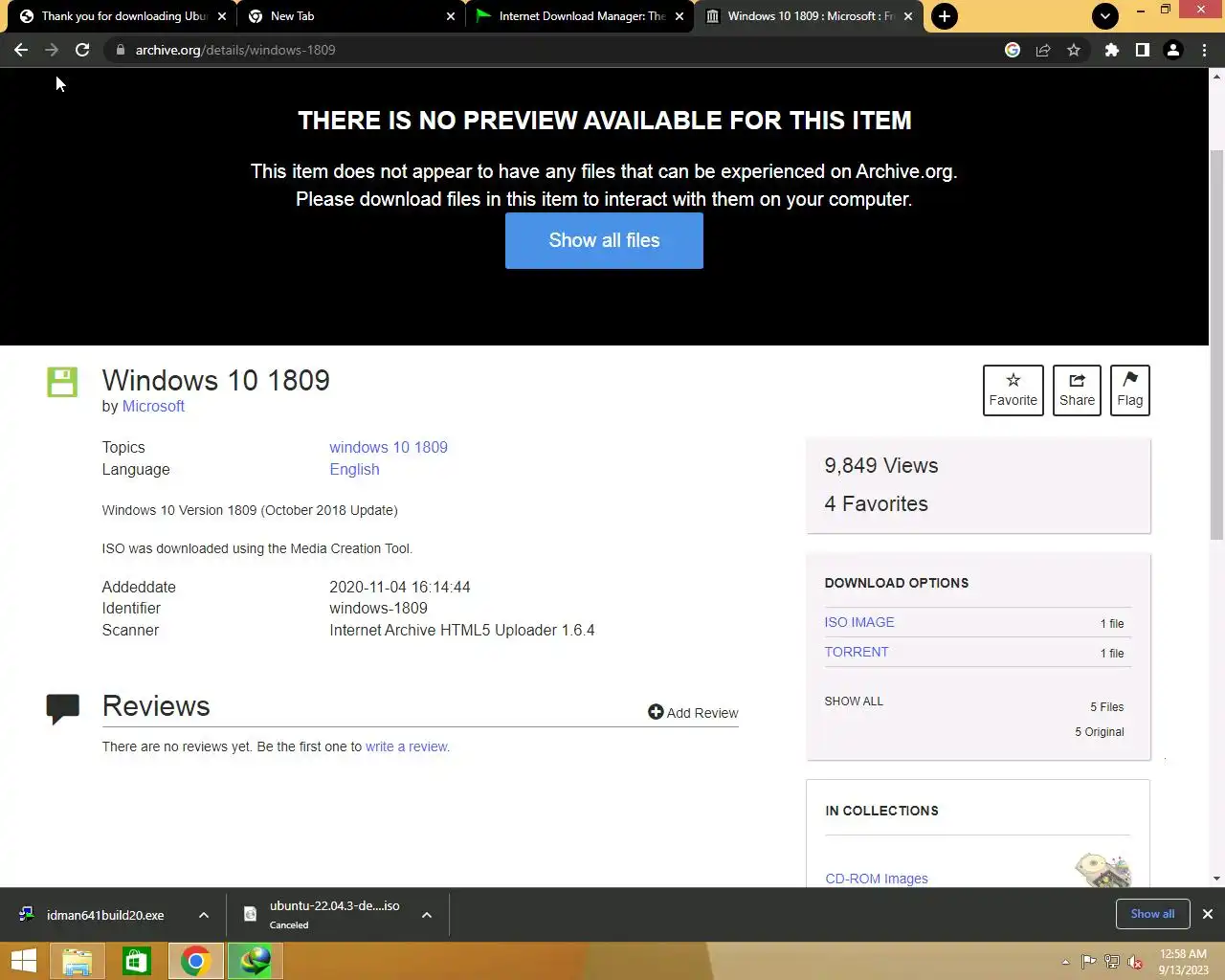Click the canceled ubuntu iso download item
The image size is (1225, 980).
[x=325, y=915]
